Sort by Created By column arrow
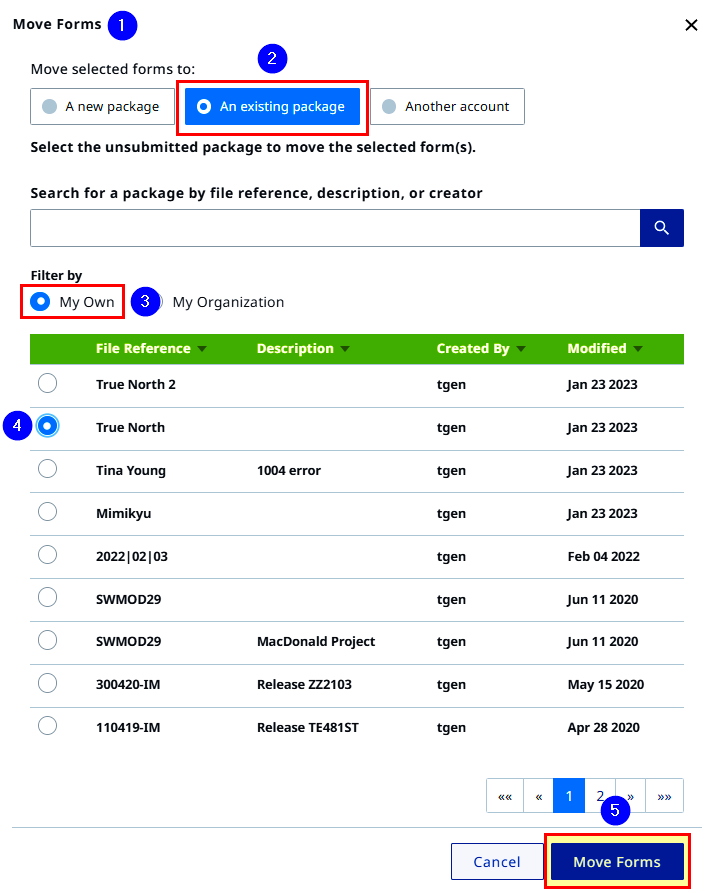 tap(521, 349)
